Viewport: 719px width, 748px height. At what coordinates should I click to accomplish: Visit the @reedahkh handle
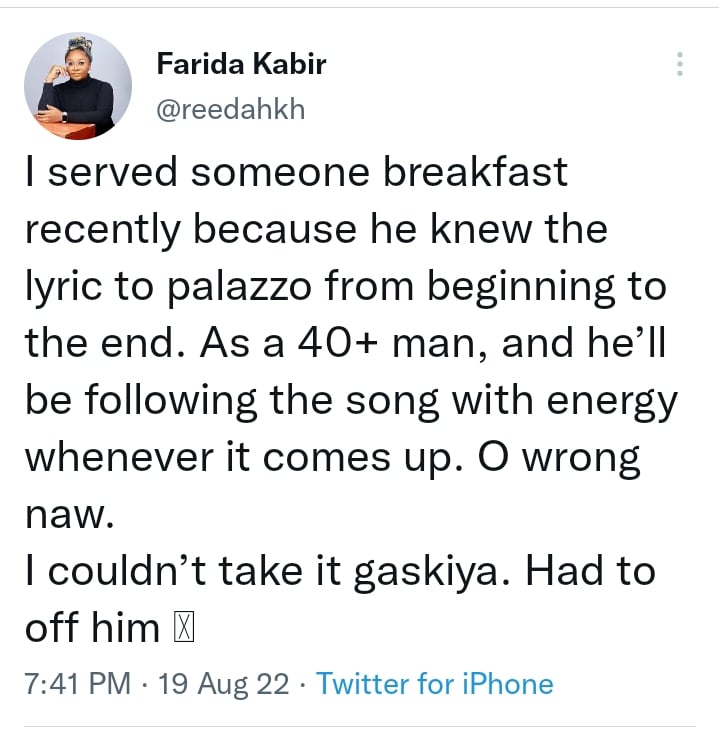230,108
